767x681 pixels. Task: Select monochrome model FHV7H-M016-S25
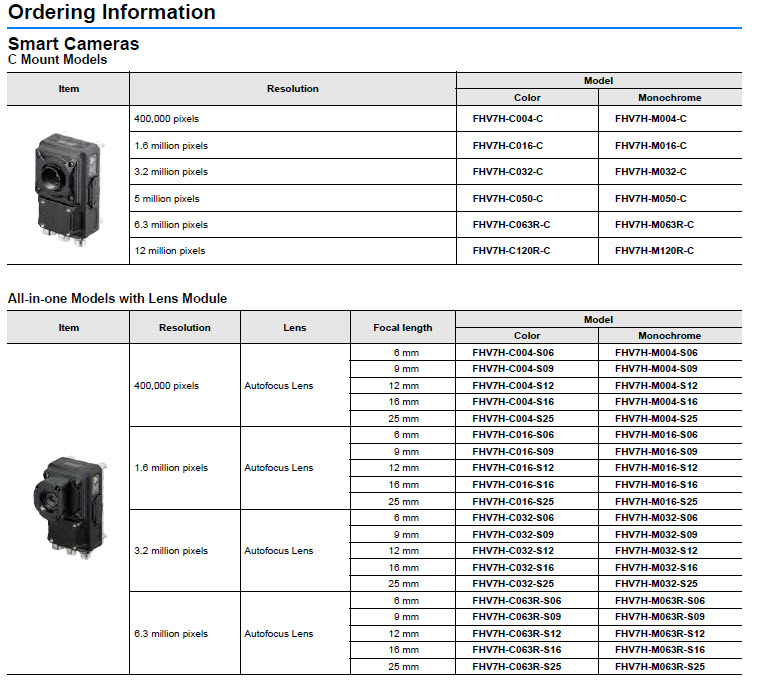pyautogui.click(x=656, y=501)
